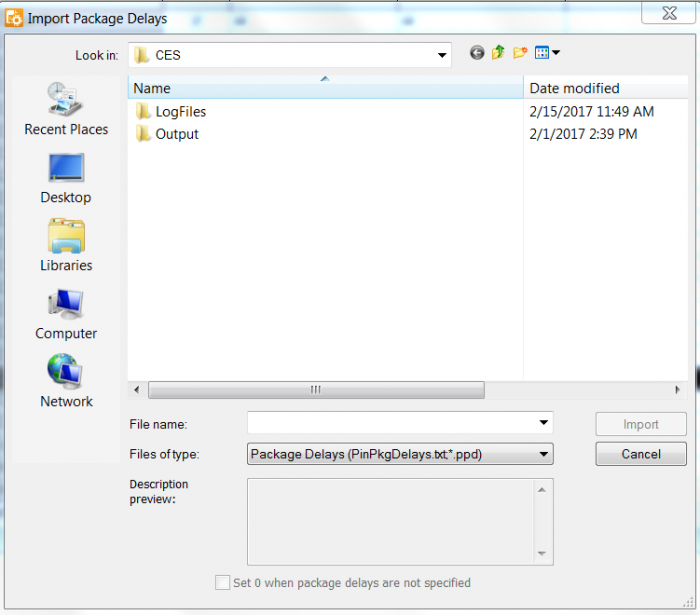Open the View Menu icon
Viewport: 700px width, 615px height.
coord(542,53)
